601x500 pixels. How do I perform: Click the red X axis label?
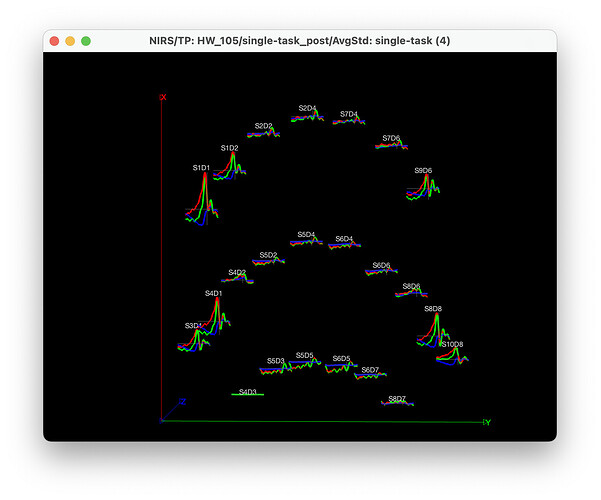(163, 98)
